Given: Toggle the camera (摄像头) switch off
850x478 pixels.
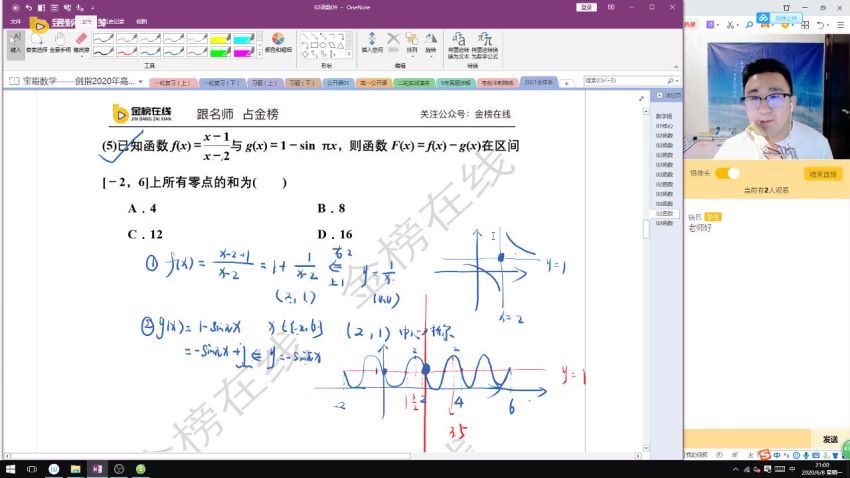Looking at the screenshot, I should tap(727, 173).
